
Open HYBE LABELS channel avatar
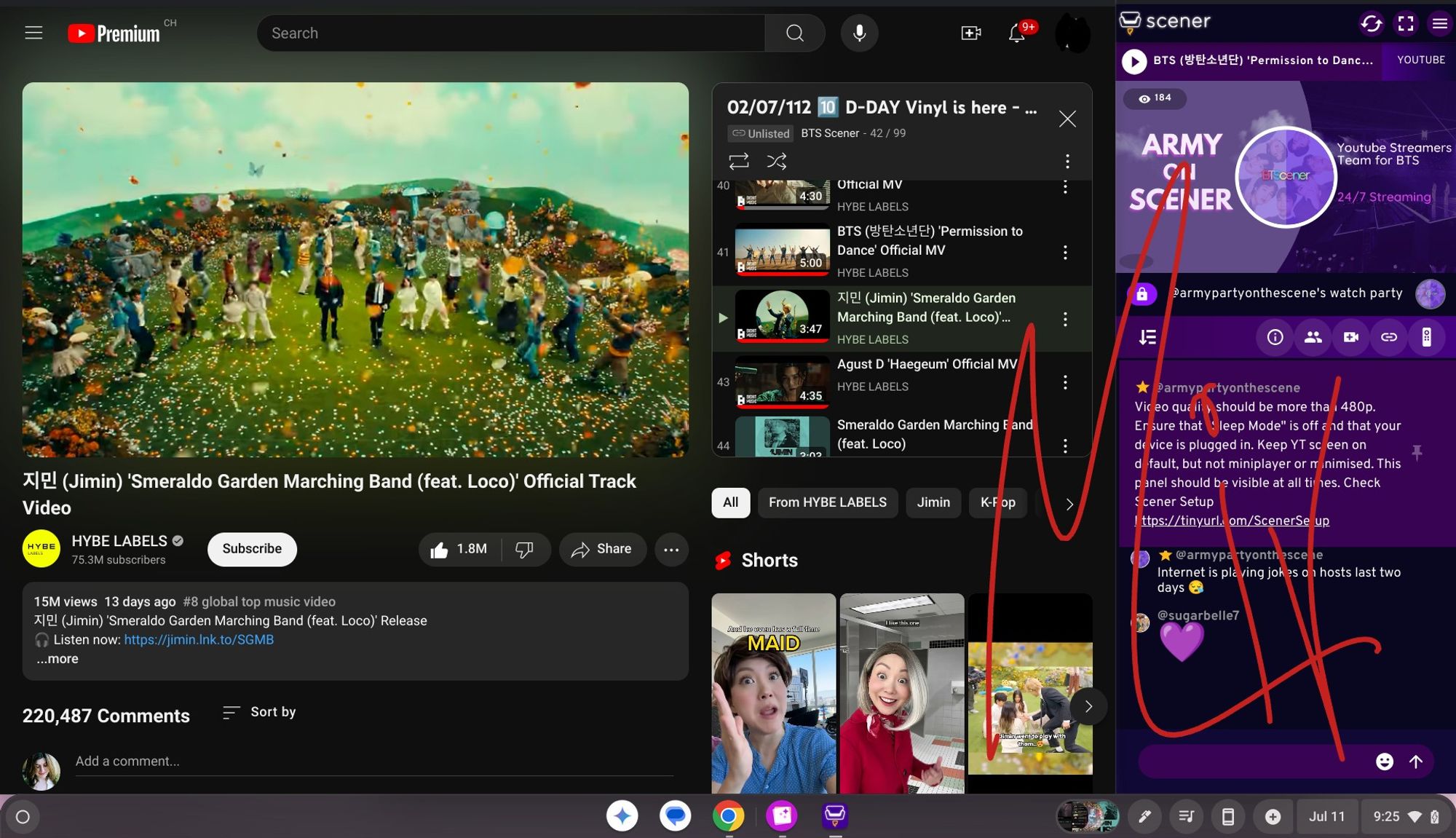41,548
